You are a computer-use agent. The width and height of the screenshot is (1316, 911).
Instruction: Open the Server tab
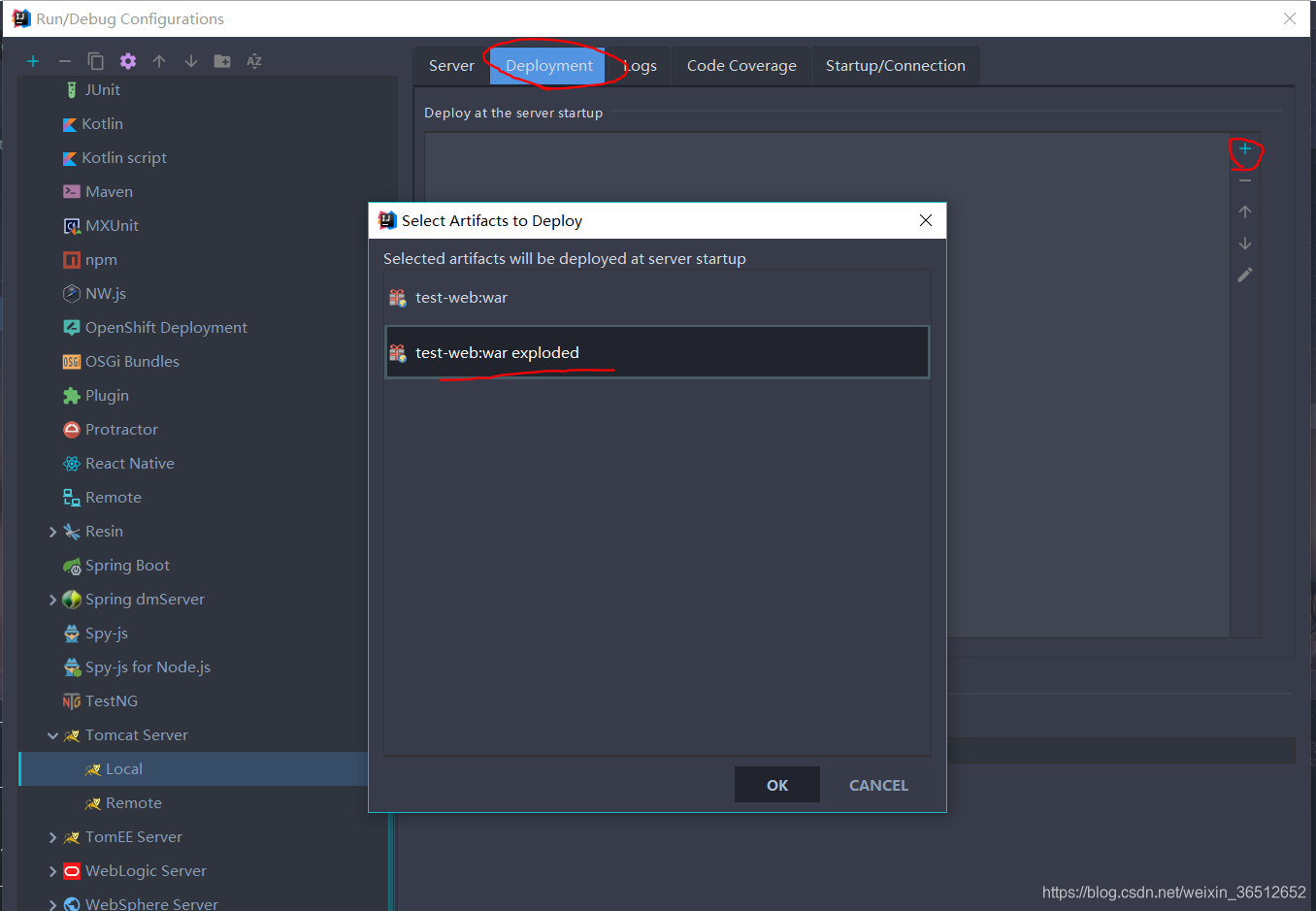click(451, 66)
